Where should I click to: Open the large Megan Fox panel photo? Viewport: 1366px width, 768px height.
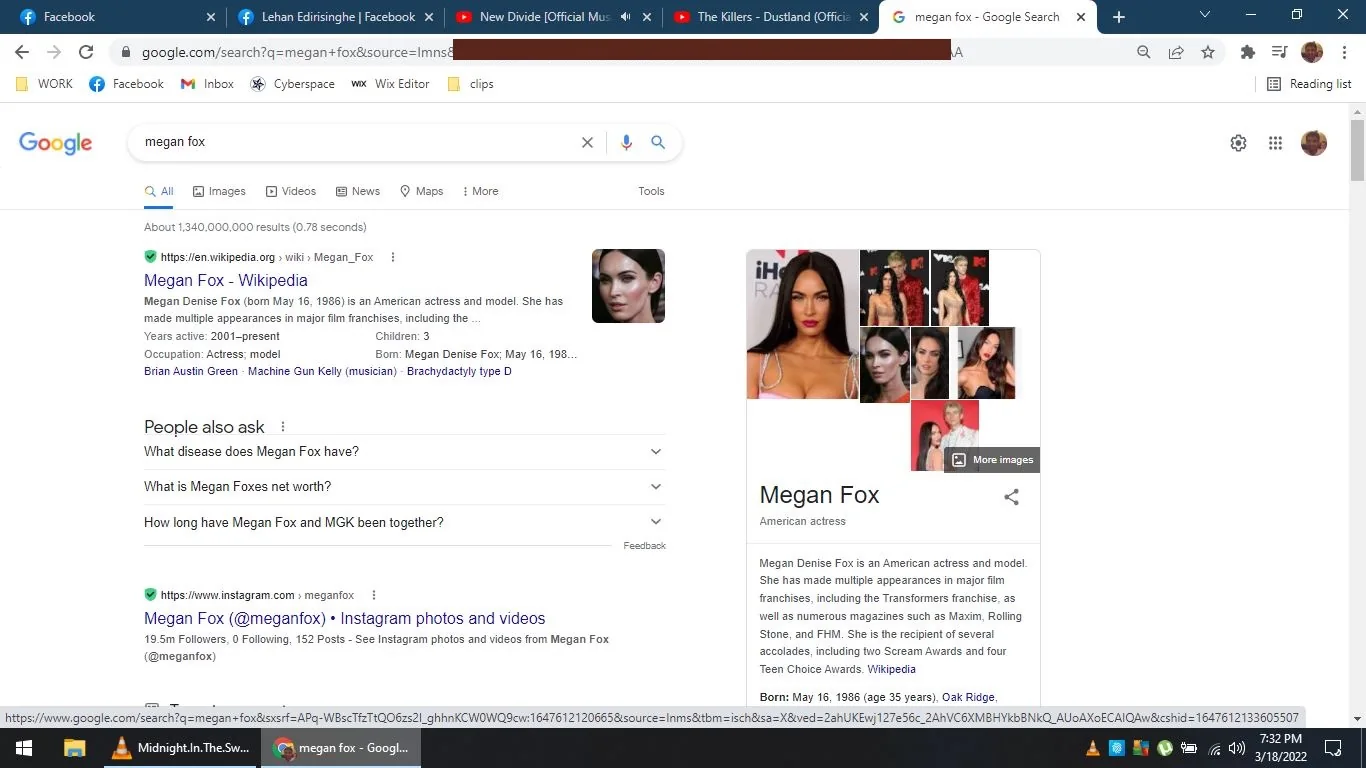pos(803,324)
